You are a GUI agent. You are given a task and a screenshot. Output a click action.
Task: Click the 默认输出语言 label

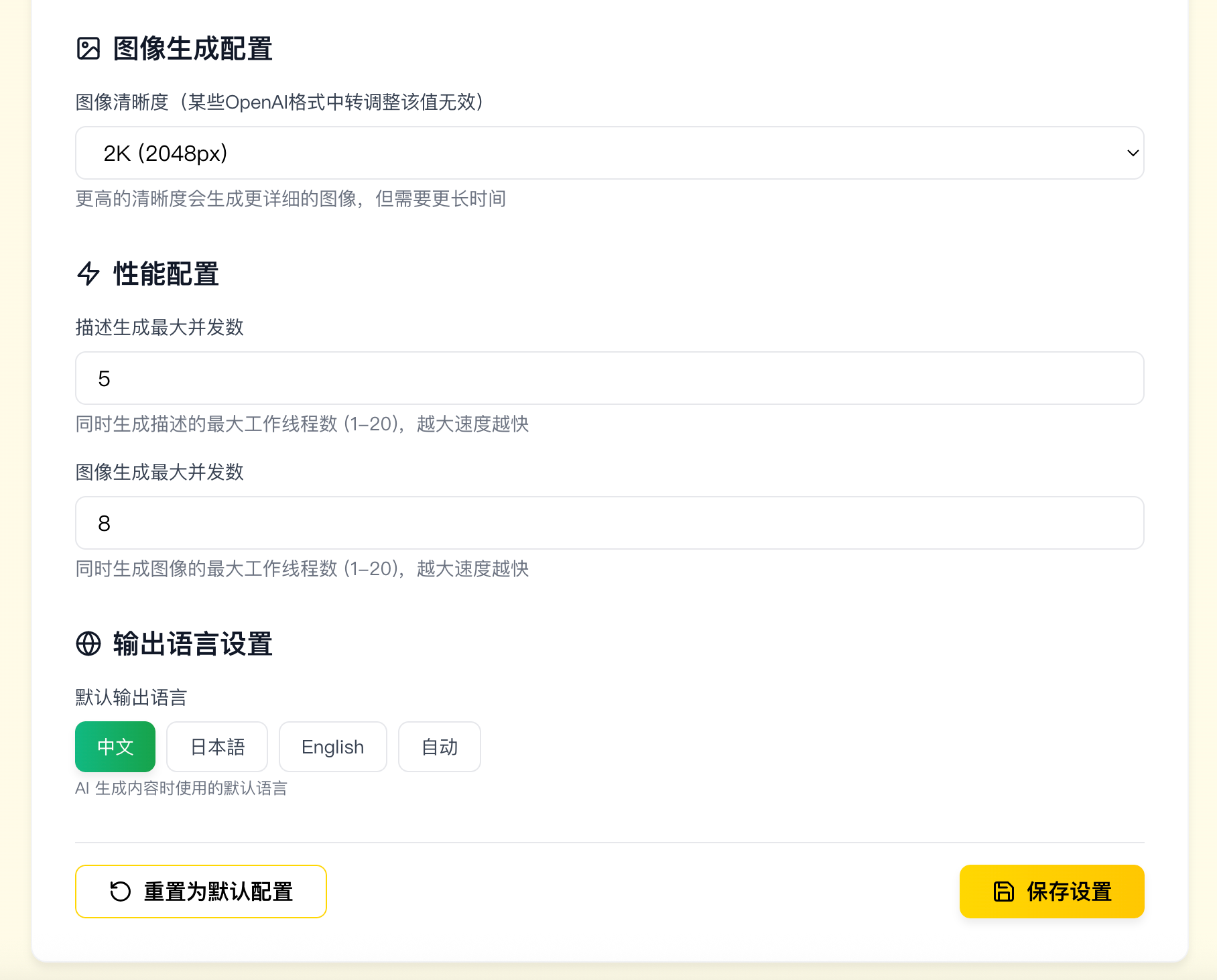click(x=131, y=697)
